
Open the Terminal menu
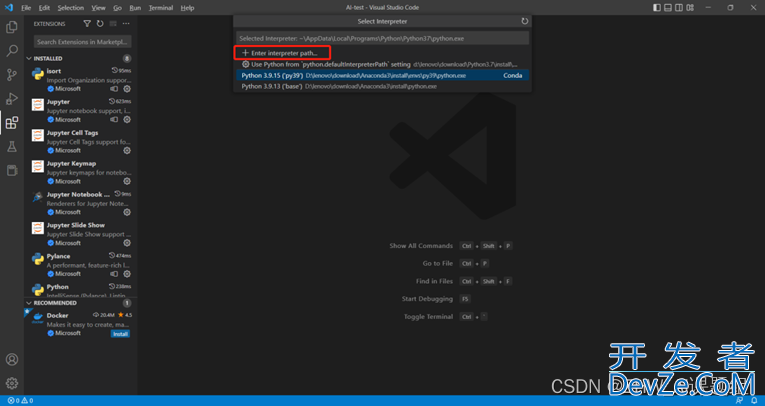click(x=161, y=8)
